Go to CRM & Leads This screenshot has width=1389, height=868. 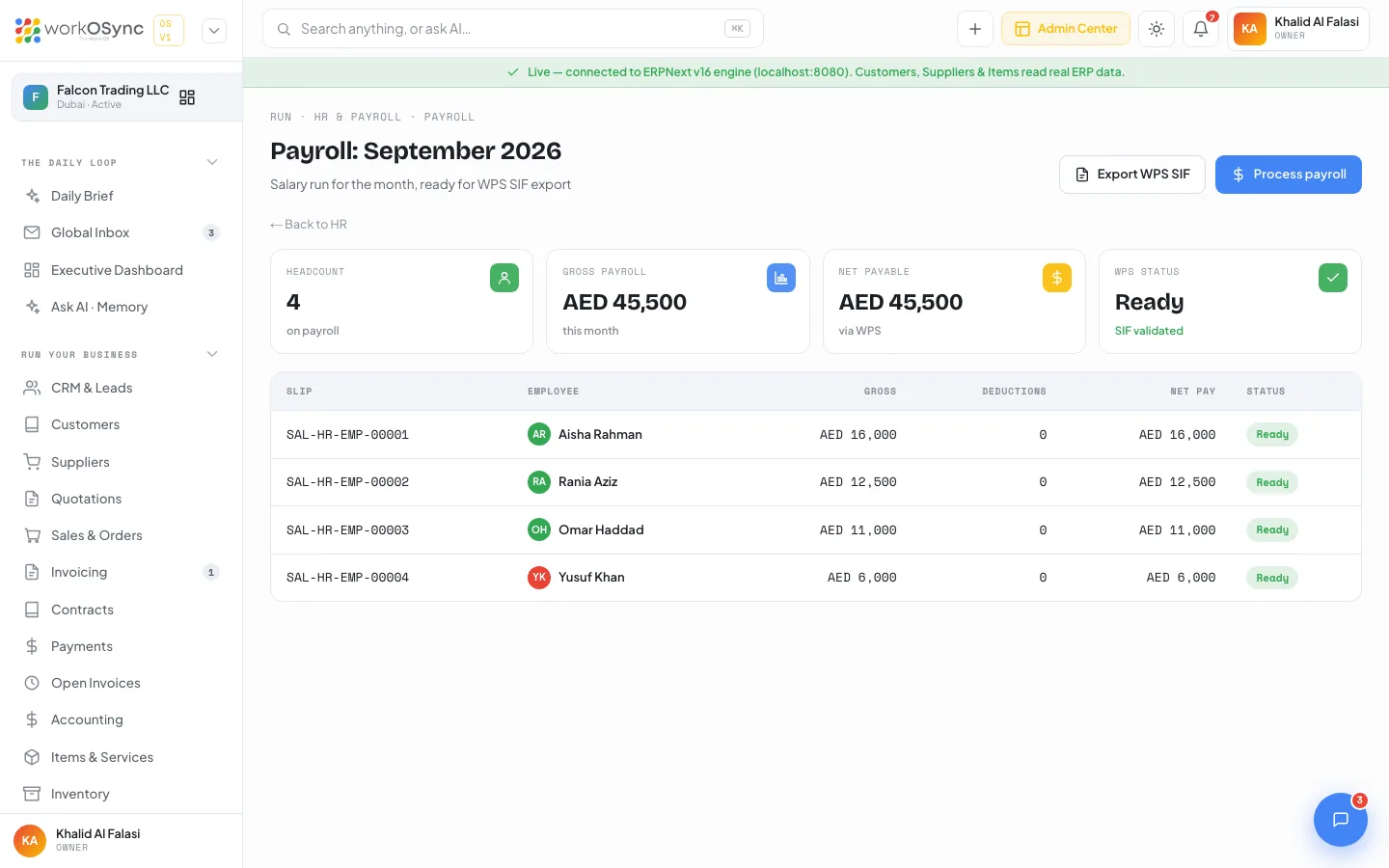point(121,388)
